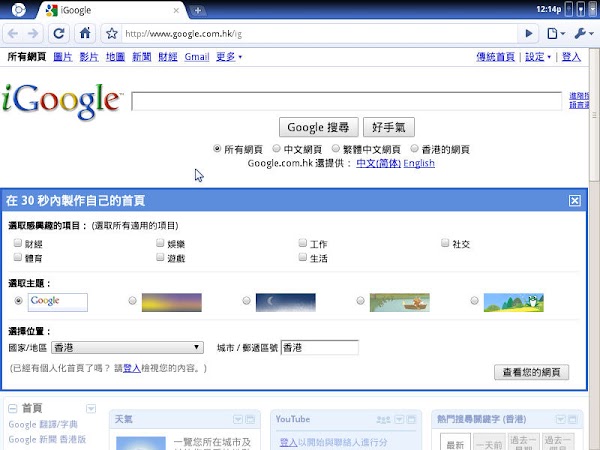Select the 繁體中文網頁 radio button
Image resolution: width=600 pixels, height=450 pixels.
(336, 148)
